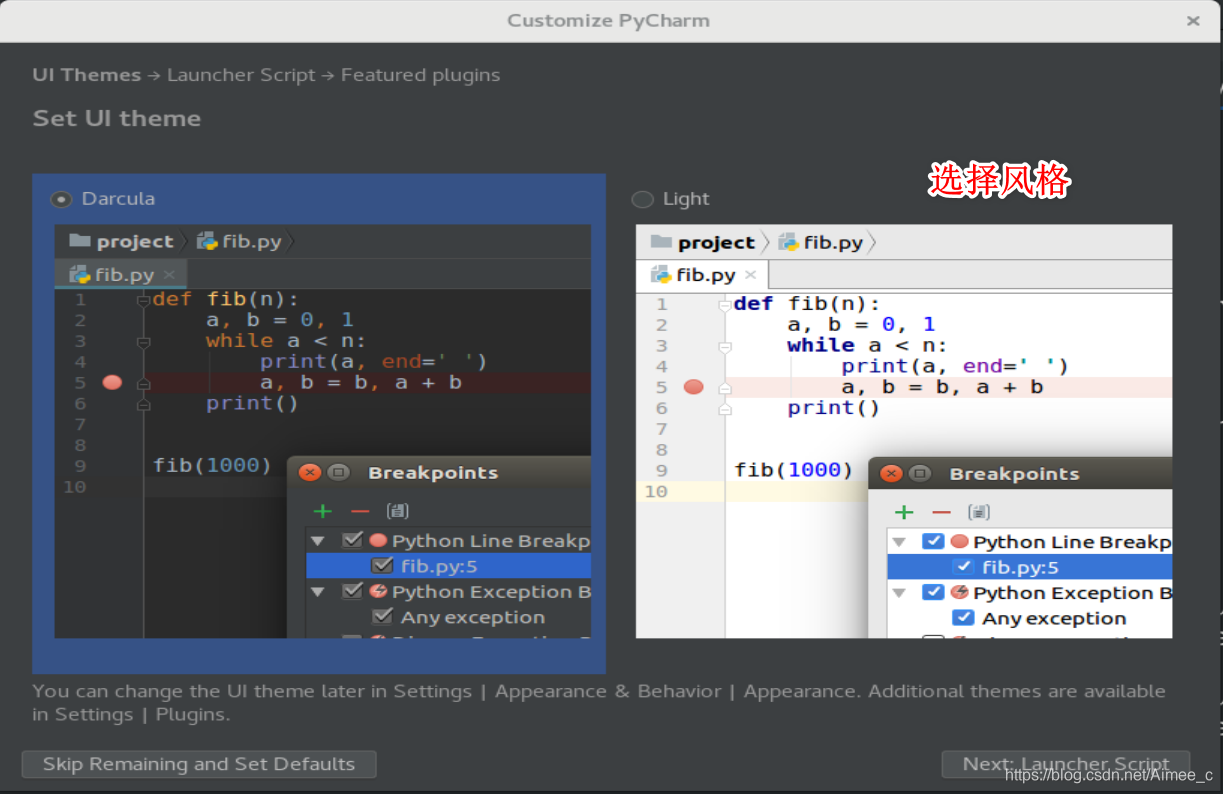1223x794 pixels.
Task: Click Python Exception Breakpoint icon in Darcula preview
Action: 378,591
